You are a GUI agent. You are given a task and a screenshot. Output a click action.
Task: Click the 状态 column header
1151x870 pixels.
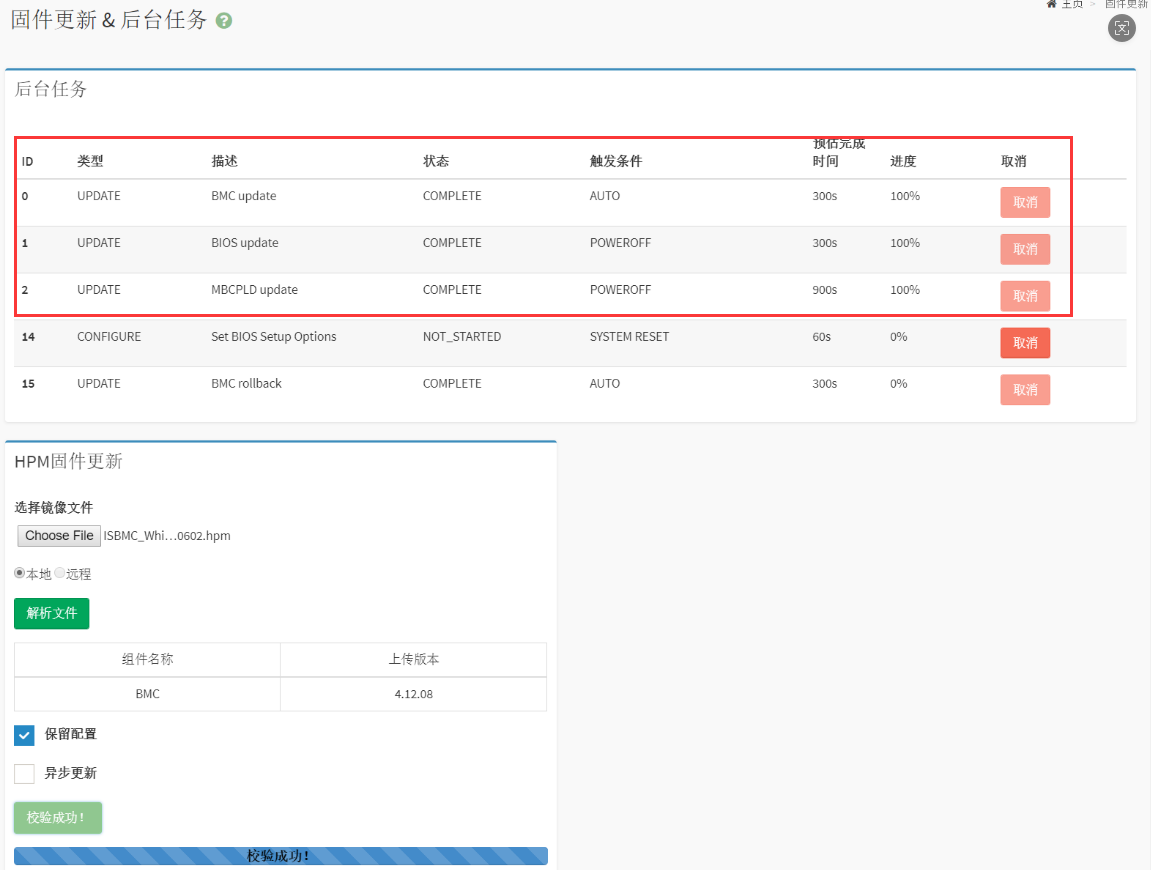pos(436,161)
